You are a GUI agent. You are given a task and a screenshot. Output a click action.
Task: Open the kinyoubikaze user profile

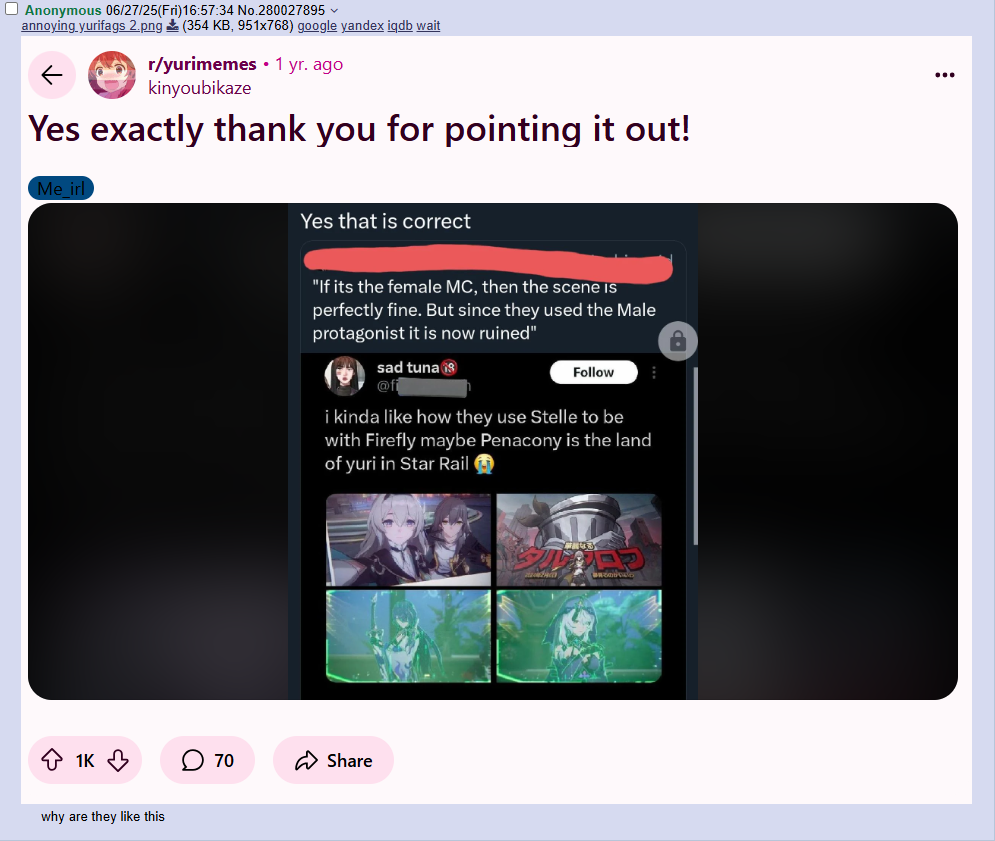[x=199, y=88]
